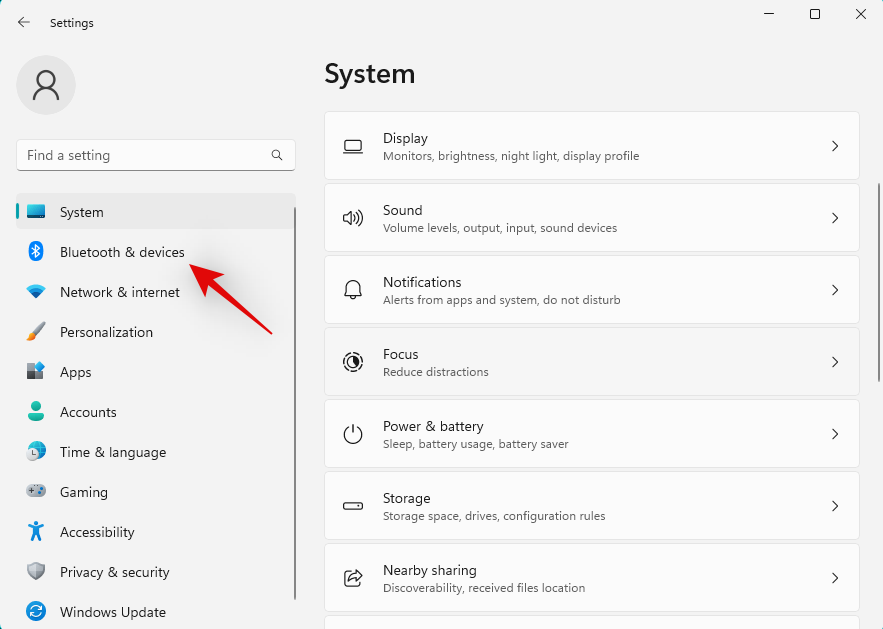Open Personalization settings
The width and height of the screenshot is (883, 629).
coord(155,332)
